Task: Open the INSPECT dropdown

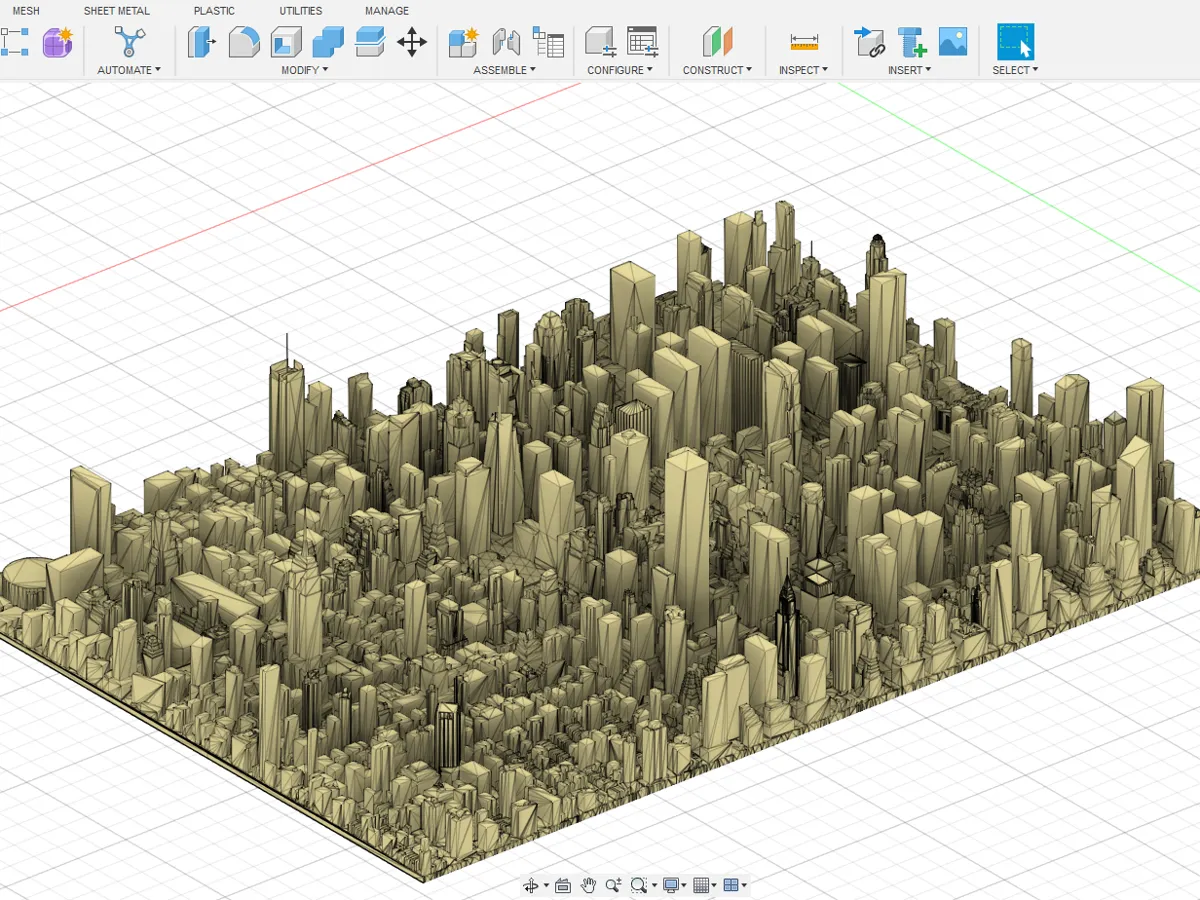Action: point(803,70)
